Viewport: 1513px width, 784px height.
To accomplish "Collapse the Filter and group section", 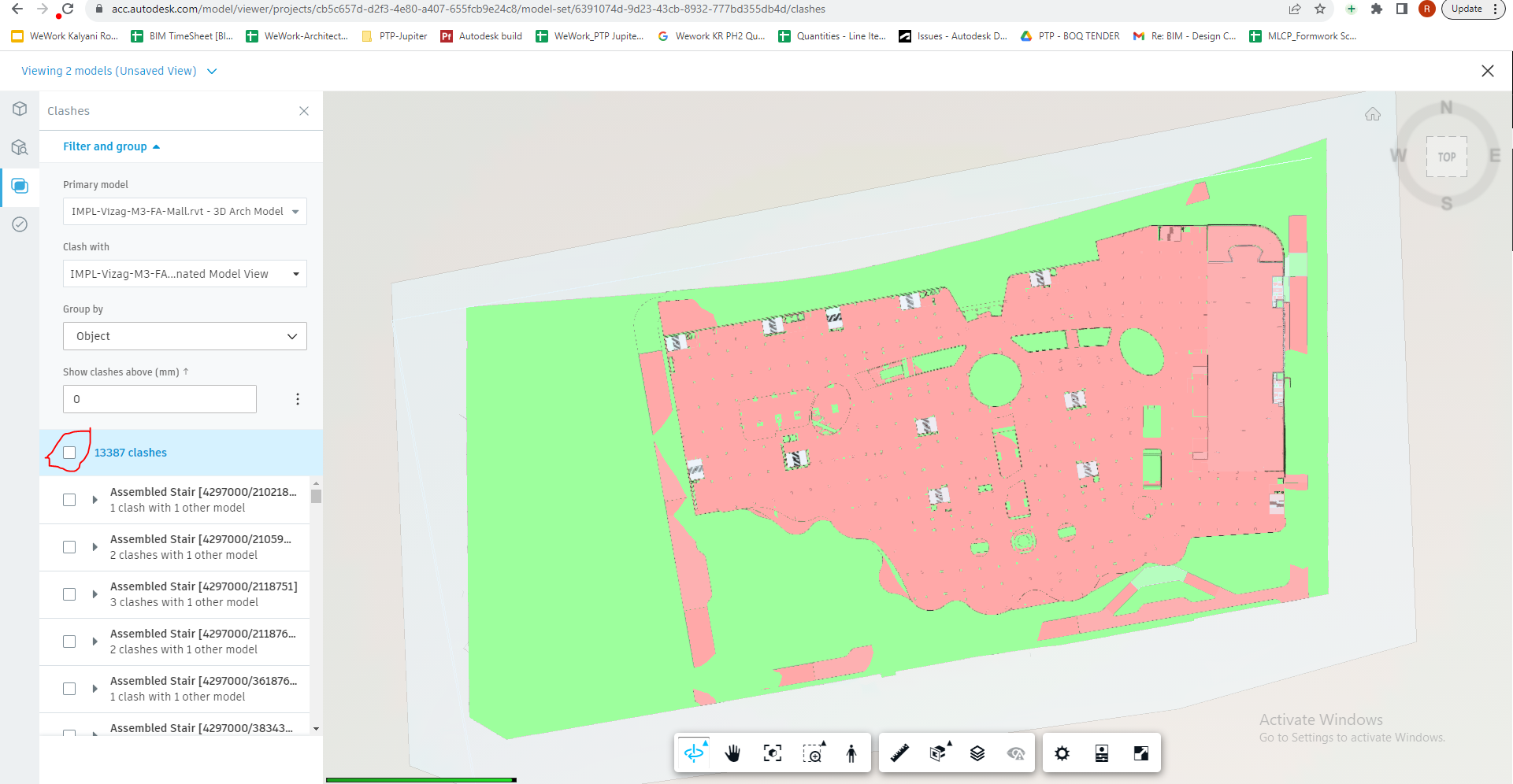I will coord(110,146).
